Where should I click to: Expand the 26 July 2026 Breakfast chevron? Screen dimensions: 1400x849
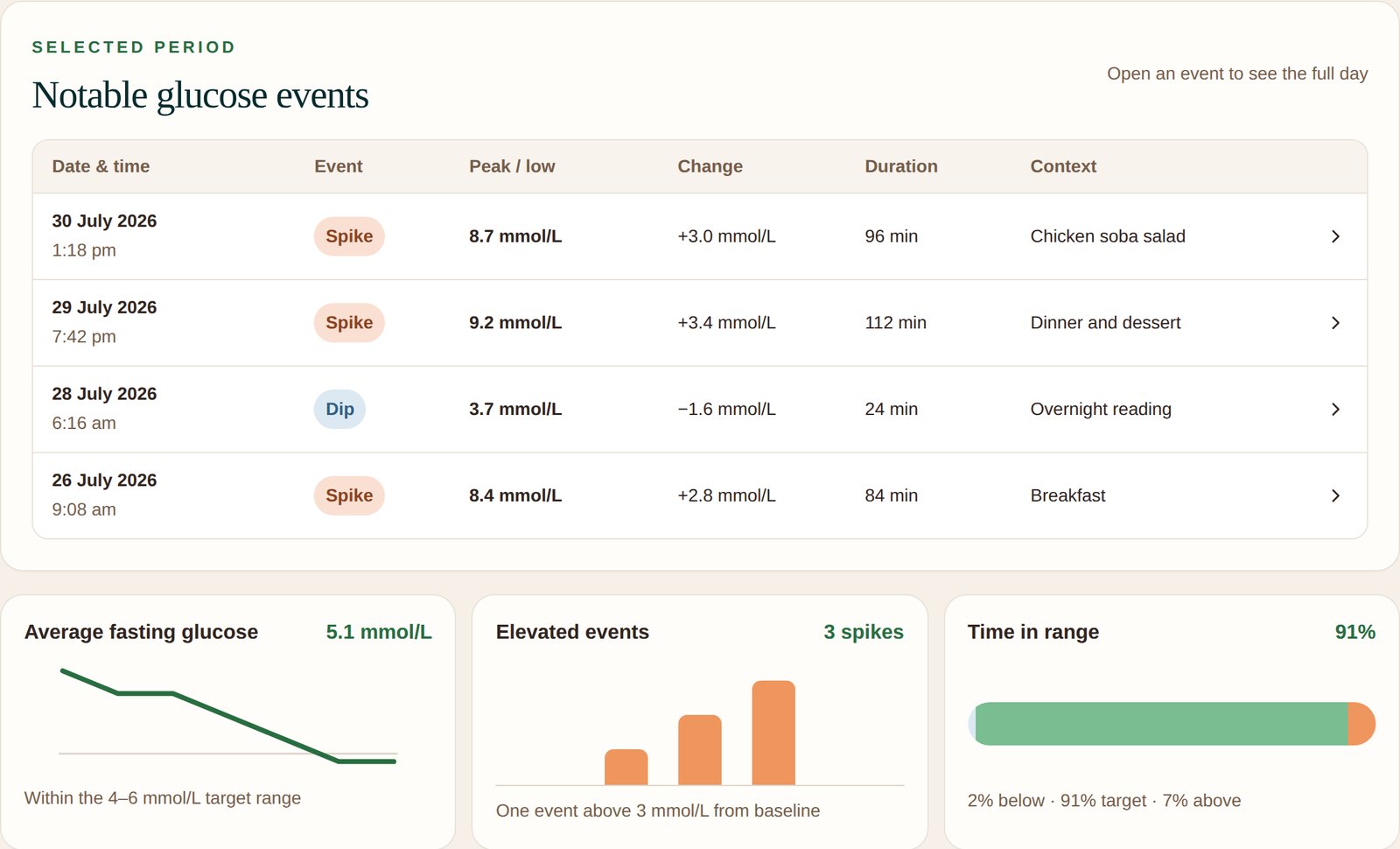(x=1335, y=495)
